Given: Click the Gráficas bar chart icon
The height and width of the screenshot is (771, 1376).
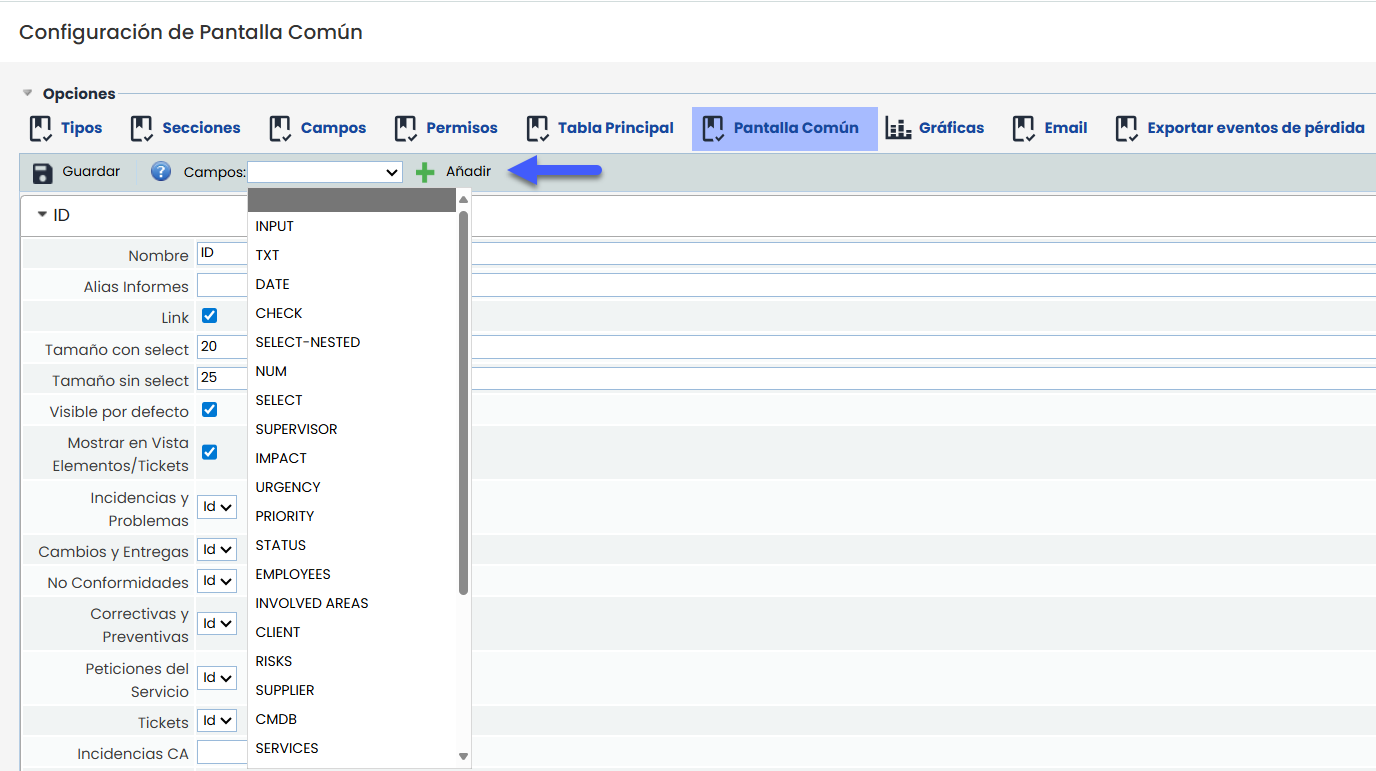Looking at the screenshot, I should pyautogui.click(x=898, y=128).
